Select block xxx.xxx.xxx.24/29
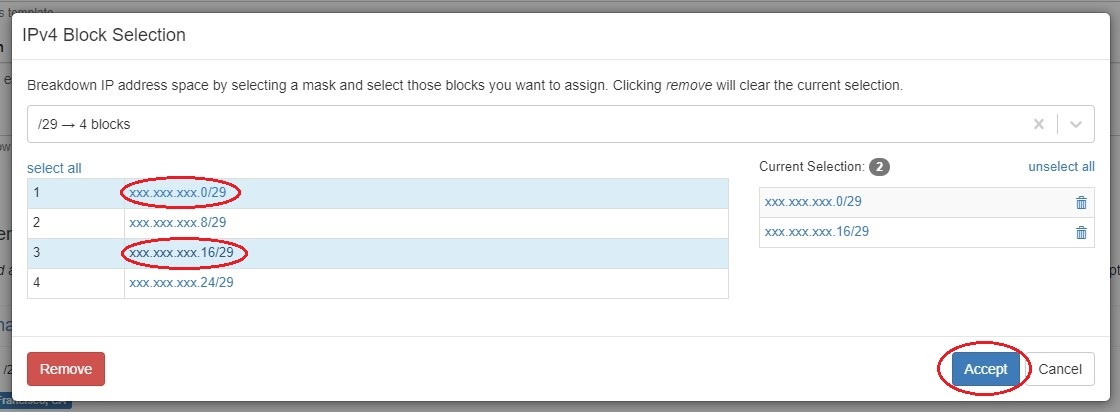This screenshot has height=412, width=1120. pos(181,283)
